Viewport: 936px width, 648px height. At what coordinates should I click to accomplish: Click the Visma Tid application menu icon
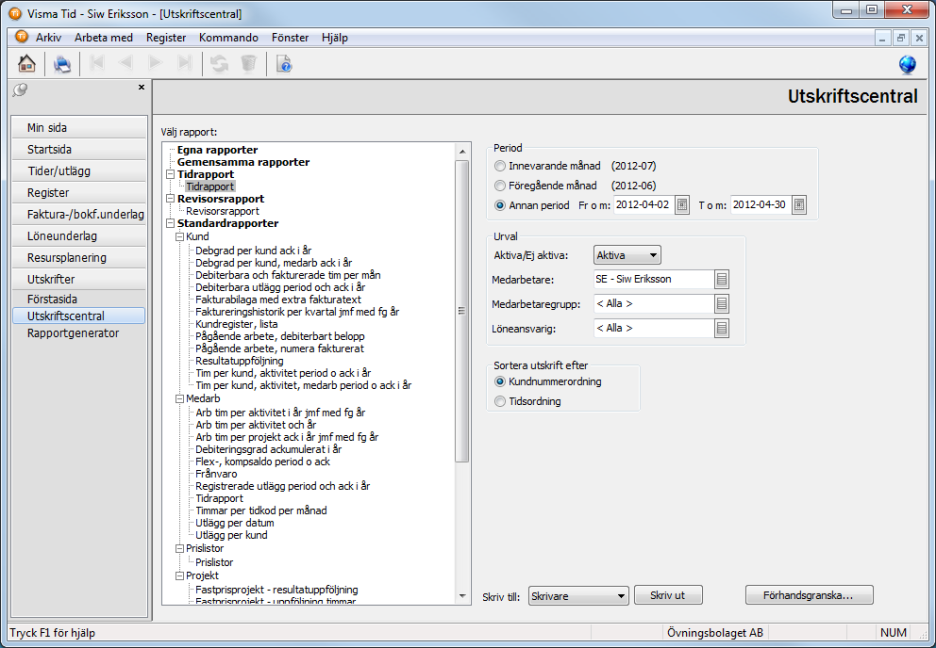pyautogui.click(x=21, y=37)
